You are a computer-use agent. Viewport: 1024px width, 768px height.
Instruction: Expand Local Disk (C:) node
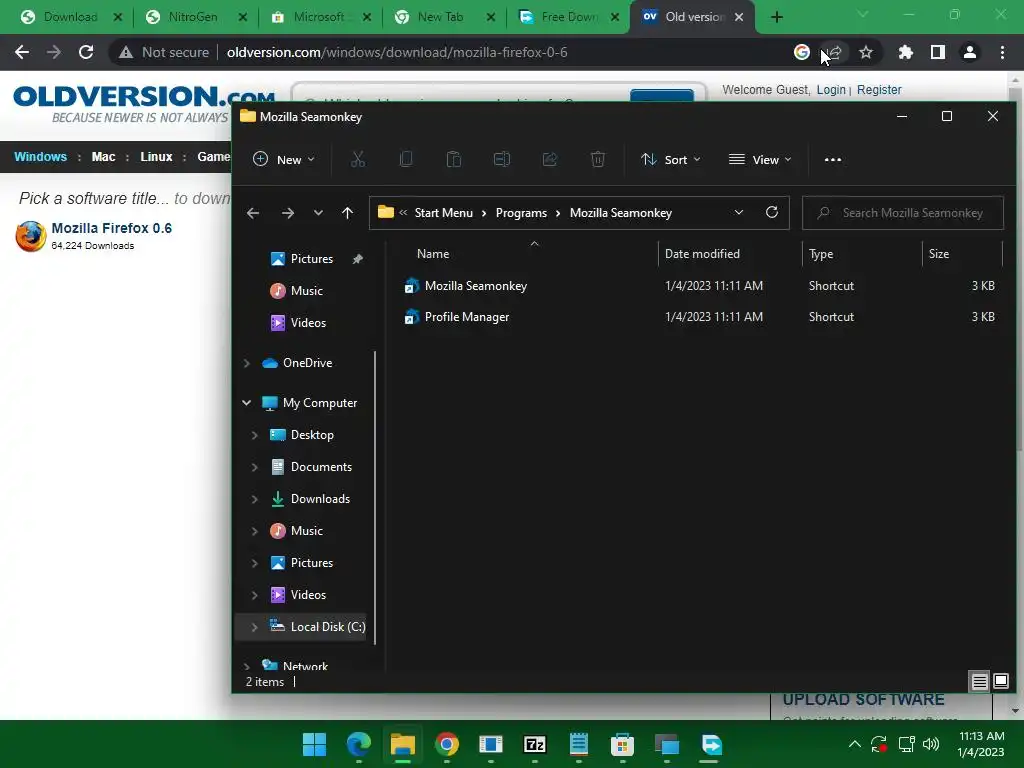pos(255,627)
